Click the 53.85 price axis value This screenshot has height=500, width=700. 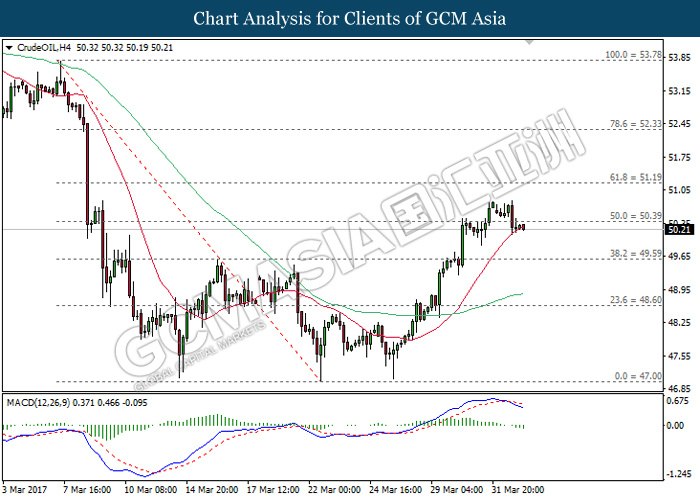679,58
